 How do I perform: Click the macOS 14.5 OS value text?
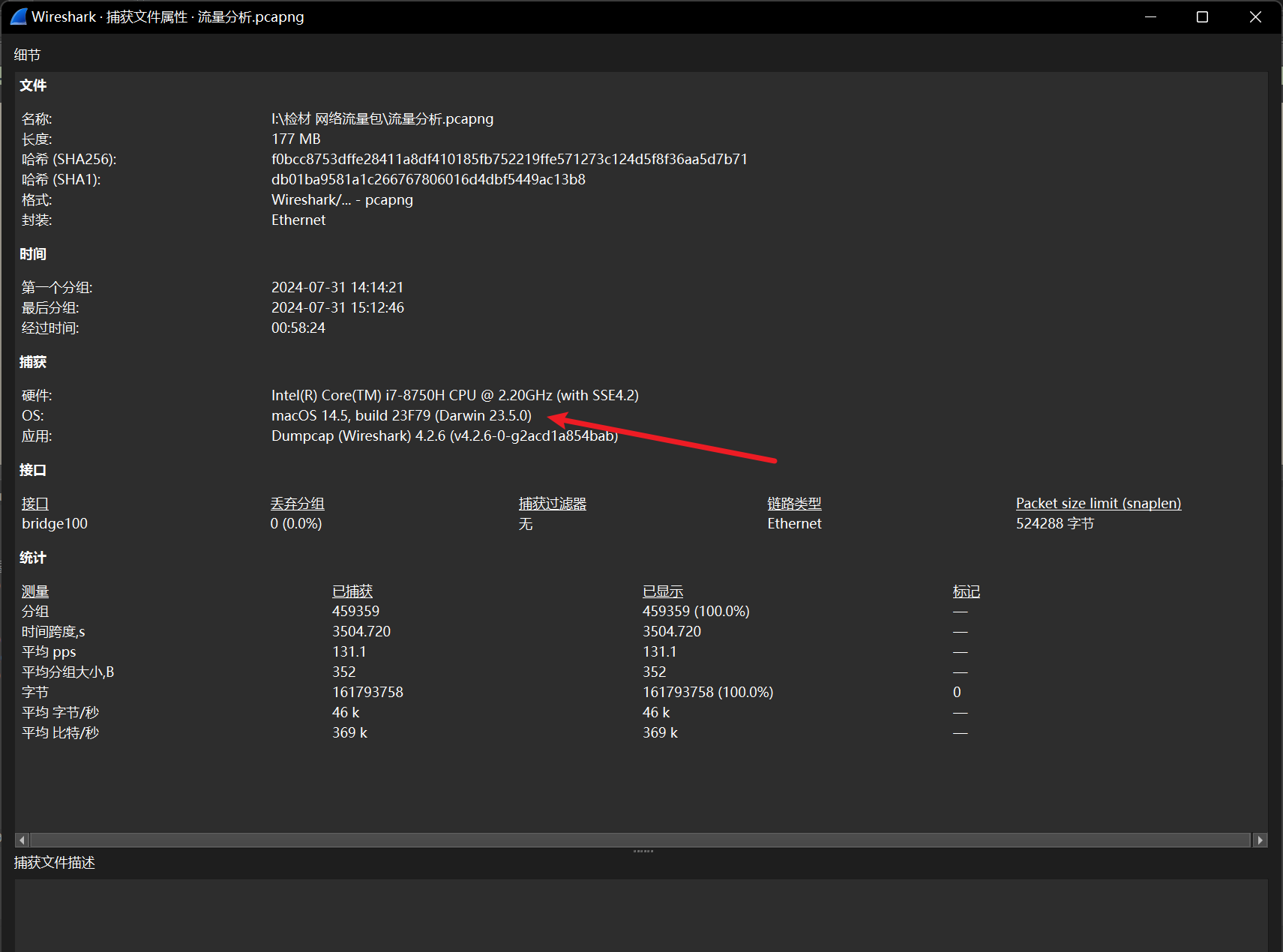(x=401, y=416)
